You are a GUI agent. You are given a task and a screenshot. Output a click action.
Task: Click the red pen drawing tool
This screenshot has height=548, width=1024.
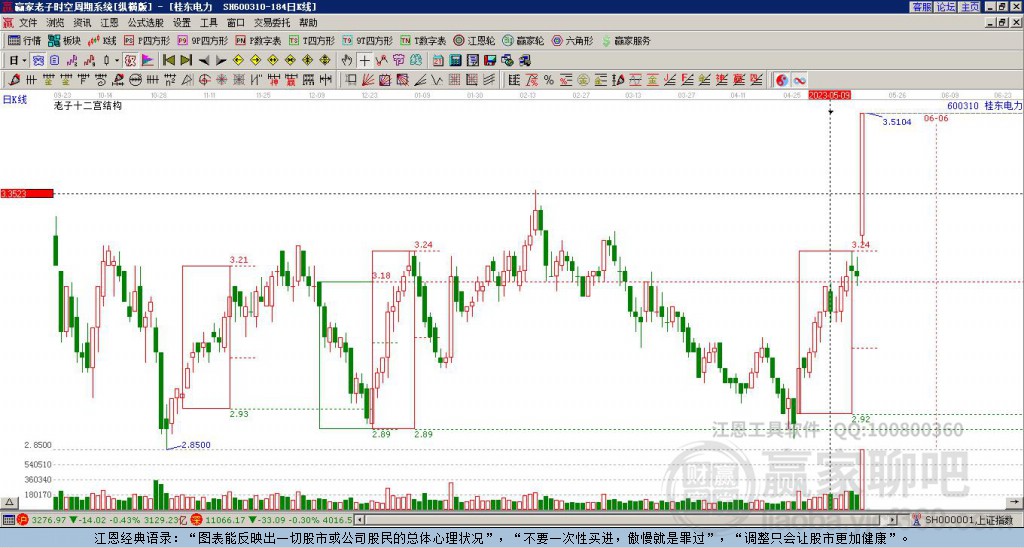coord(14,80)
